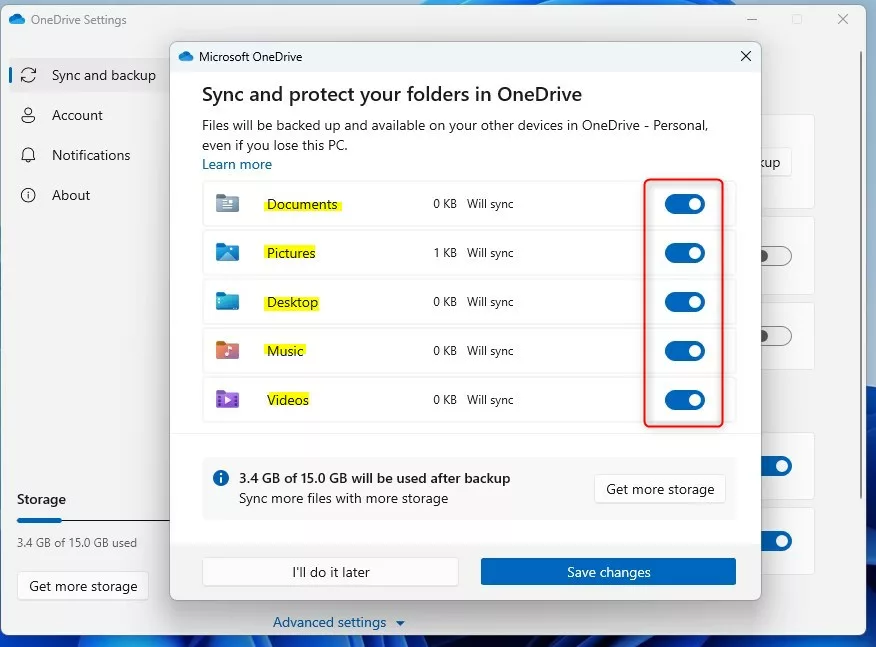
Task: Click the Pictures folder icon
Action: (227, 253)
